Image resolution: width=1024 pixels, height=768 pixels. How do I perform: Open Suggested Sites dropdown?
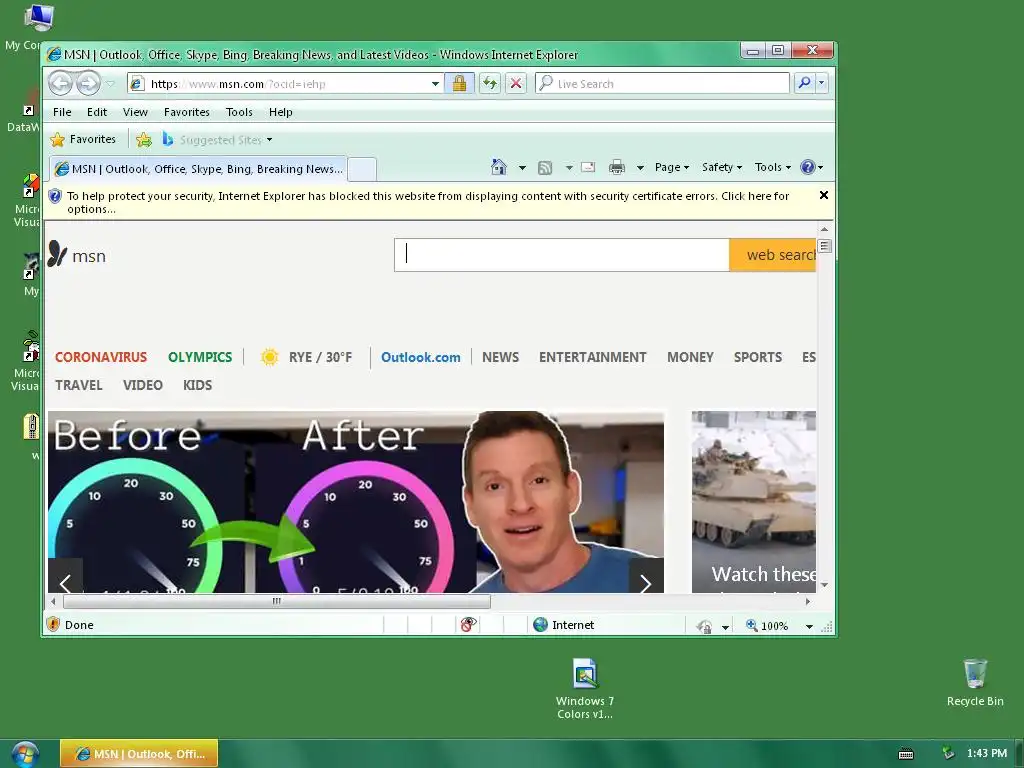[x=217, y=139]
